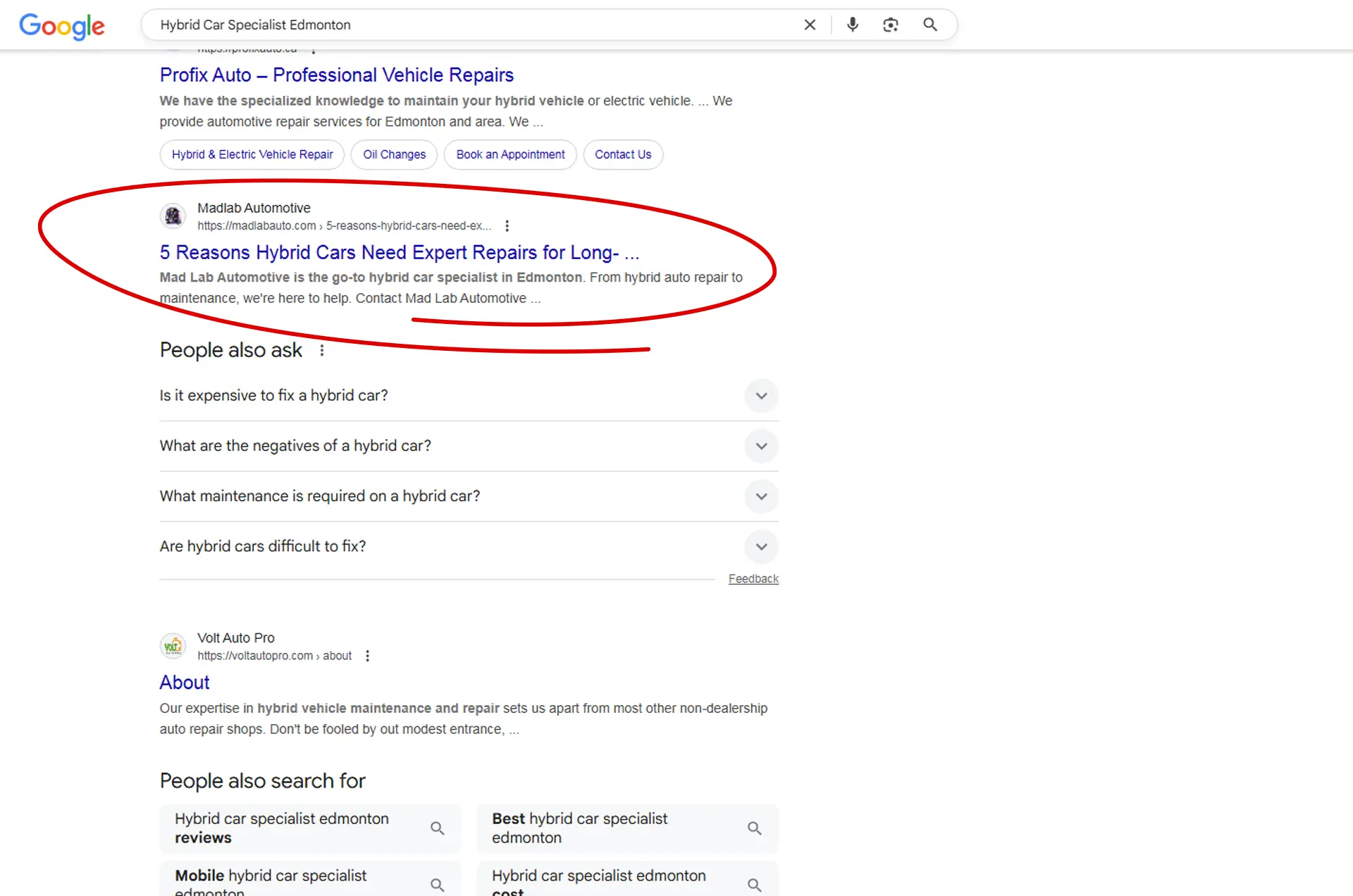
Task: Click the Volt Auto Pro favicon
Action: click(173, 646)
